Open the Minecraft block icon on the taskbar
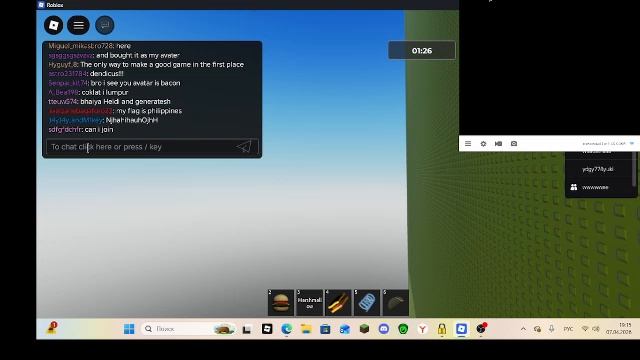Image resolution: width=640 pixels, height=360 pixels. [364, 329]
